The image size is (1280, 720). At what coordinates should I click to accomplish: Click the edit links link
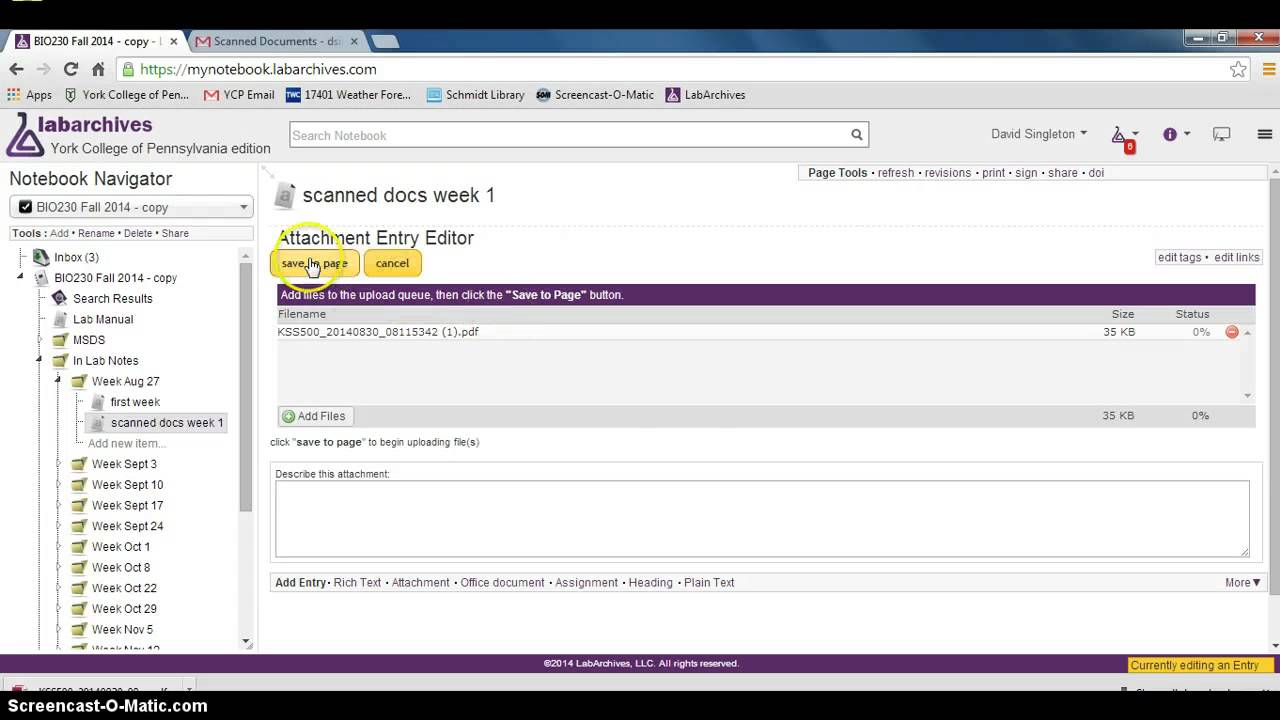(1236, 257)
